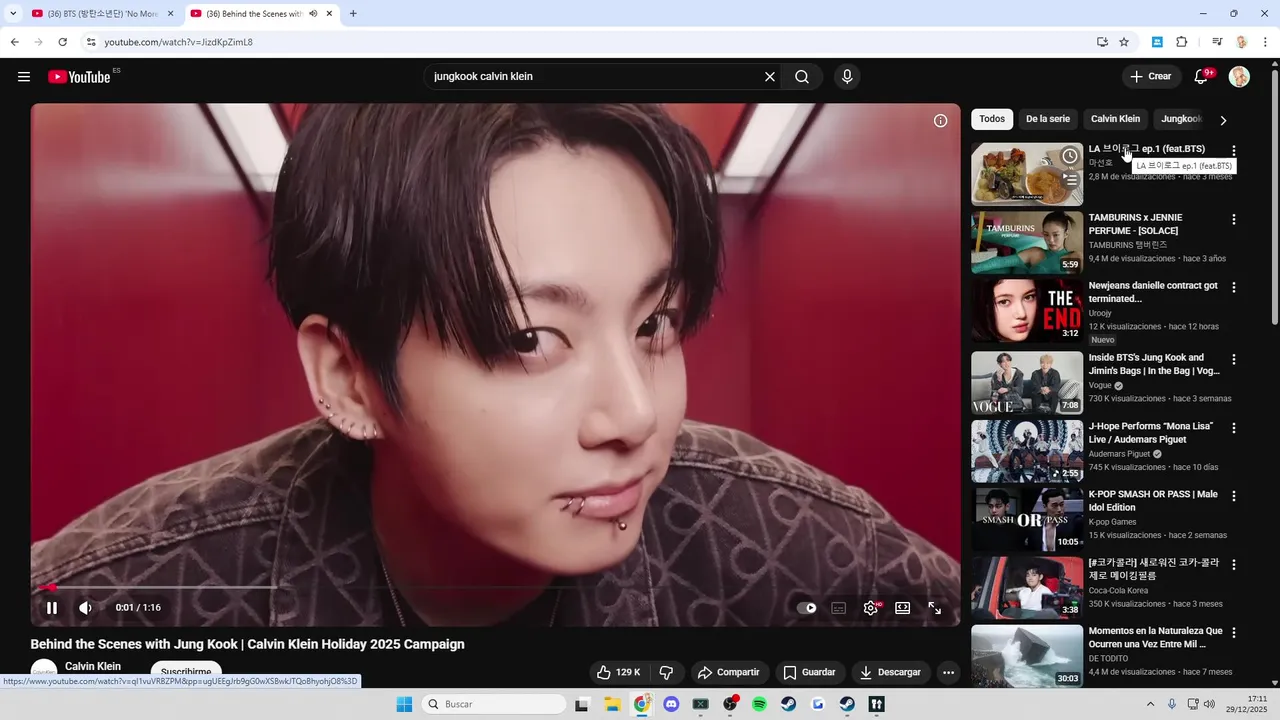The image size is (1280, 720).
Task: Open the player settings gear
Action: [871, 608]
